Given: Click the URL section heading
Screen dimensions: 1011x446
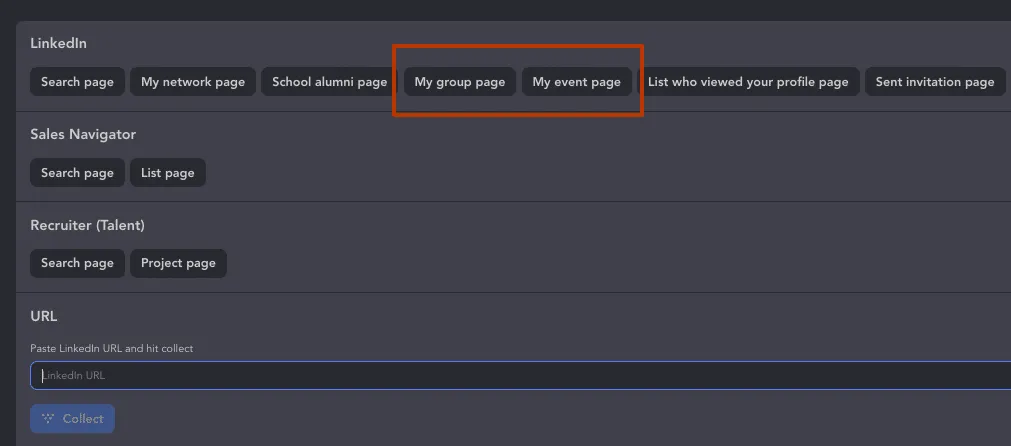Looking at the screenshot, I should click(x=44, y=316).
